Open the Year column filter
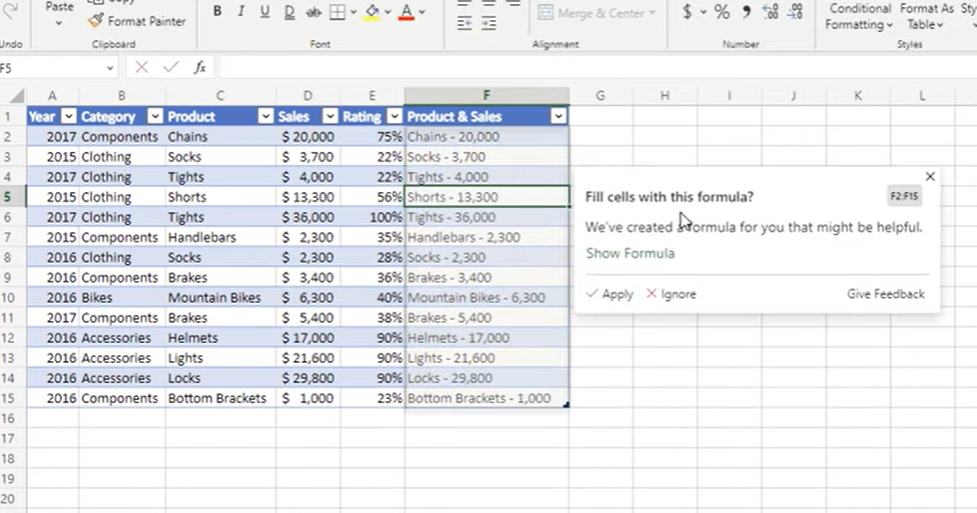The height and width of the screenshot is (513, 977). coord(69,116)
